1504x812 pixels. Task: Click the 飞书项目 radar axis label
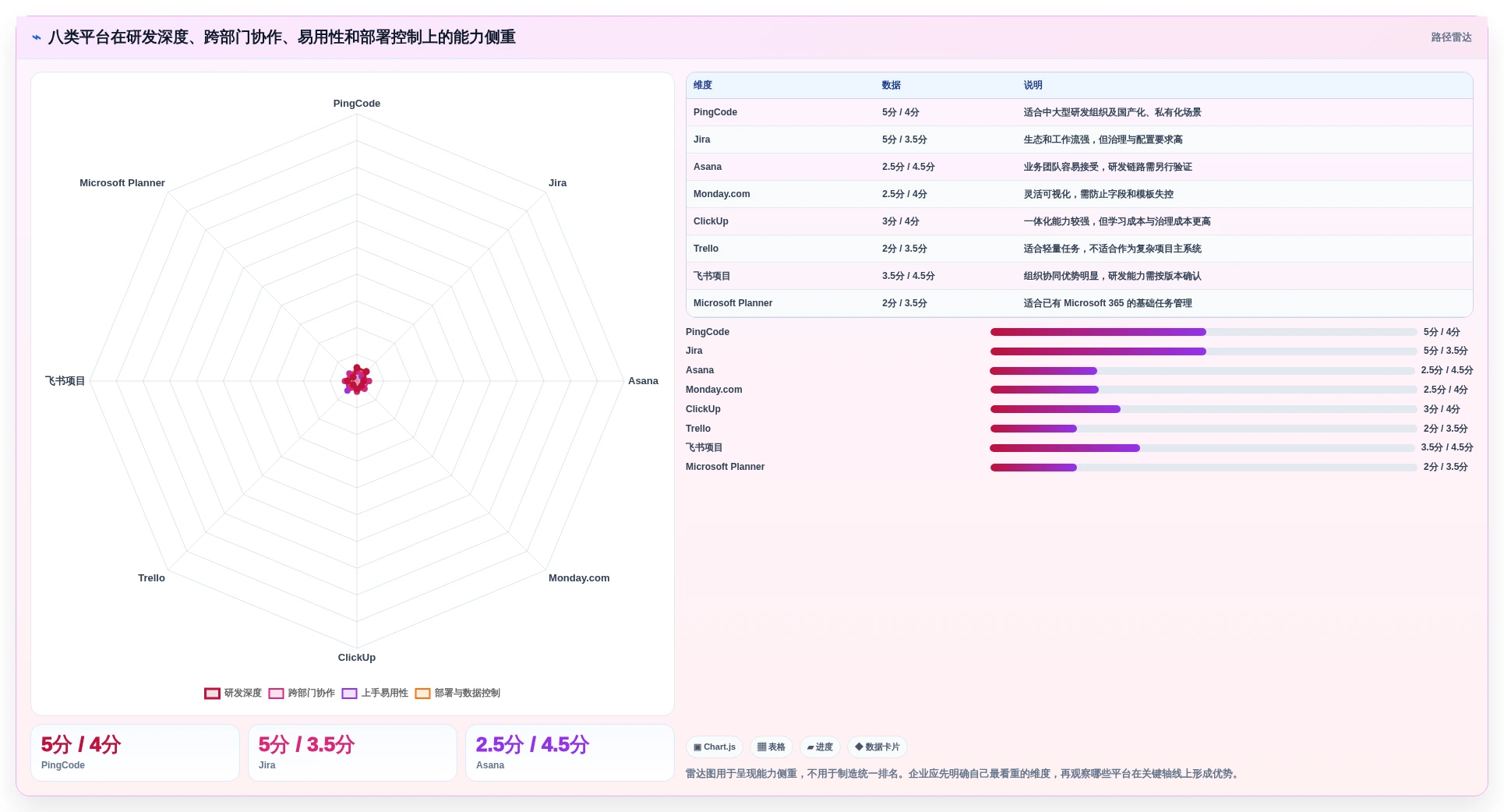coord(65,381)
